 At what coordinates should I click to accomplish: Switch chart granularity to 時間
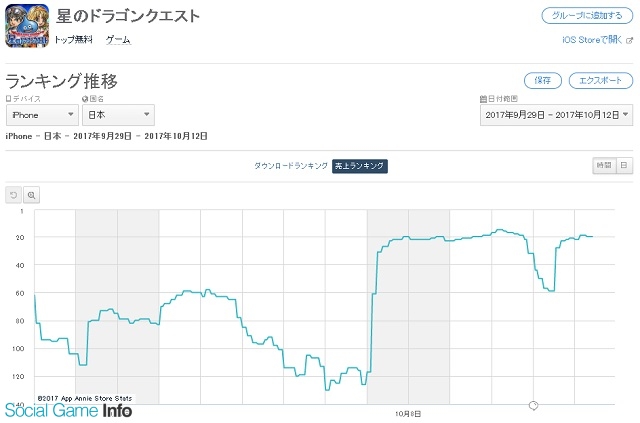(604, 165)
